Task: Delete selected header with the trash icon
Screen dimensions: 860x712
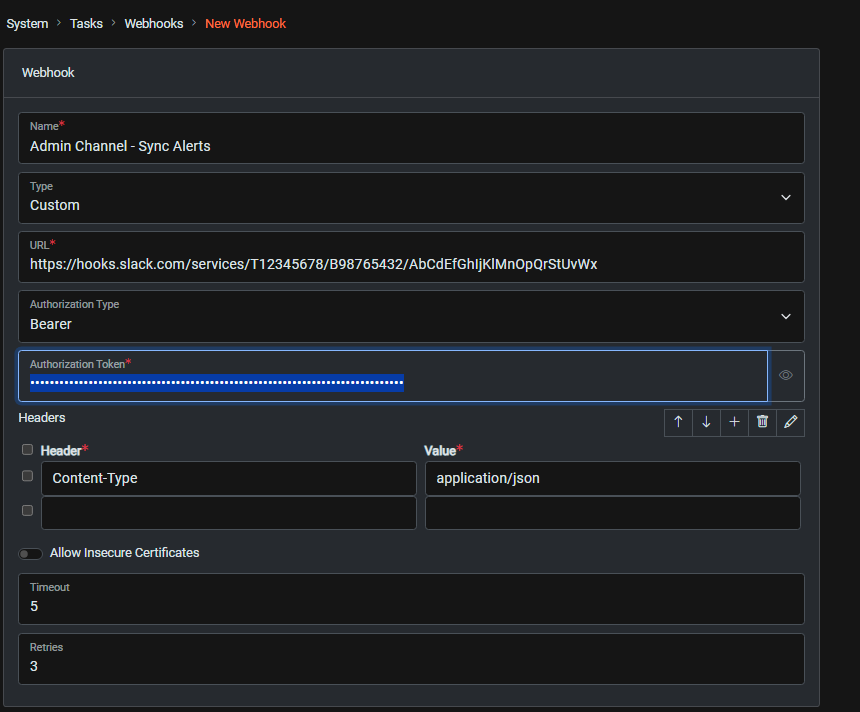Action: pyautogui.click(x=762, y=422)
